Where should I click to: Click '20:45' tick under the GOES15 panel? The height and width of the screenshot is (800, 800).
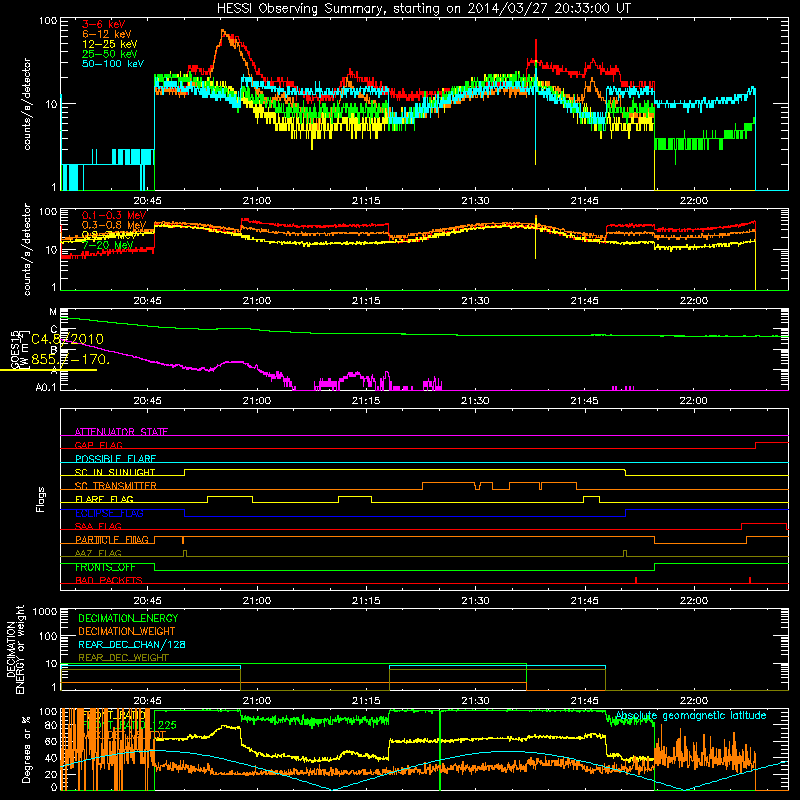point(147,401)
